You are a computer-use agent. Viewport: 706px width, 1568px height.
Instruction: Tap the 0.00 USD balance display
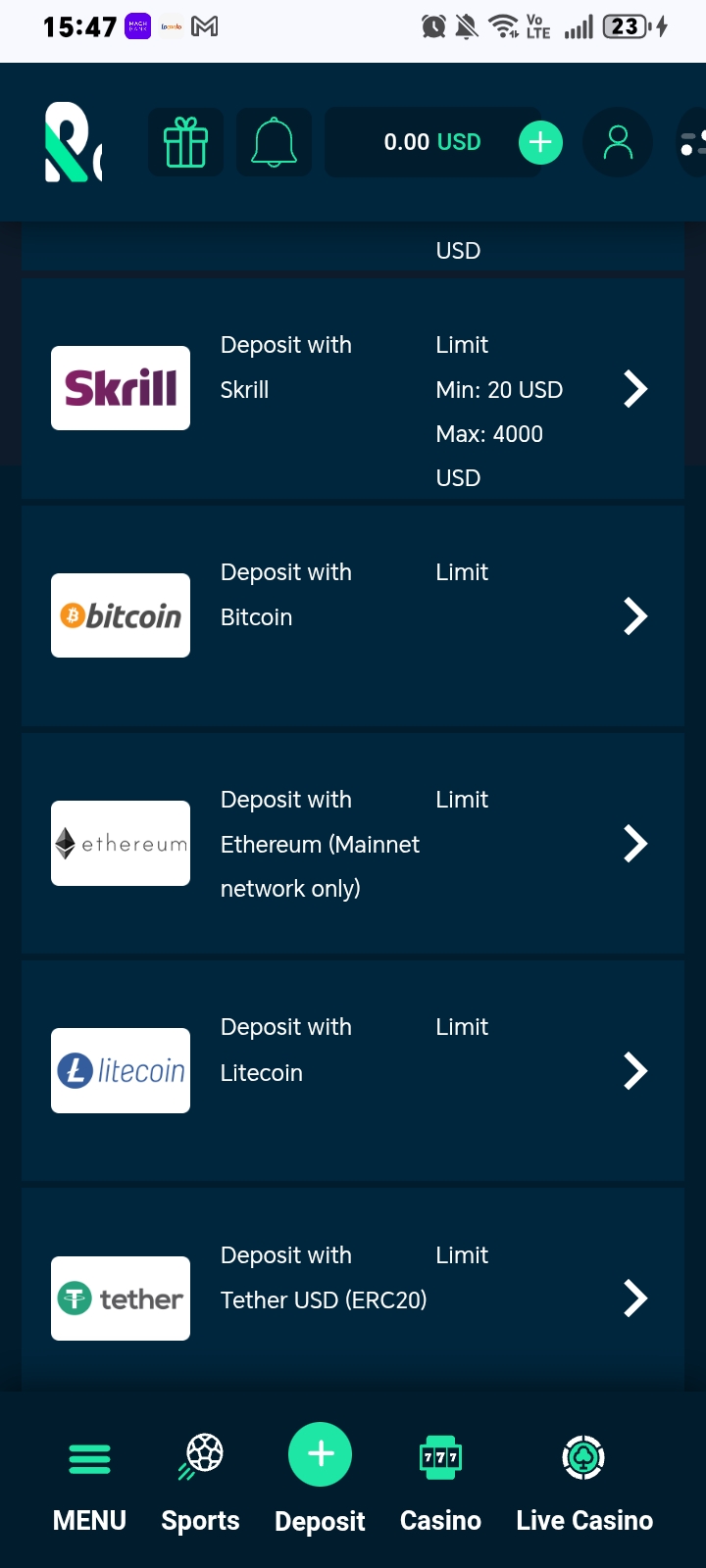point(432,143)
